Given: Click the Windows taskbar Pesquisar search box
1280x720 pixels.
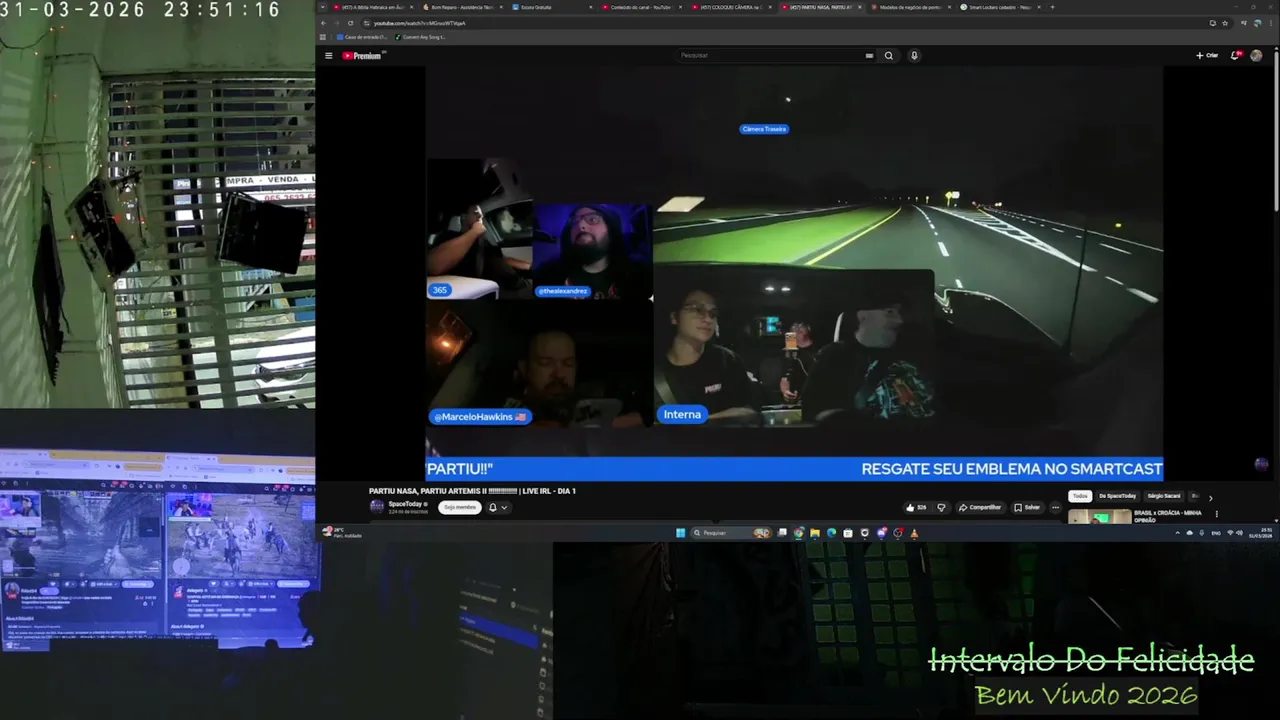Looking at the screenshot, I should click(x=730, y=533).
